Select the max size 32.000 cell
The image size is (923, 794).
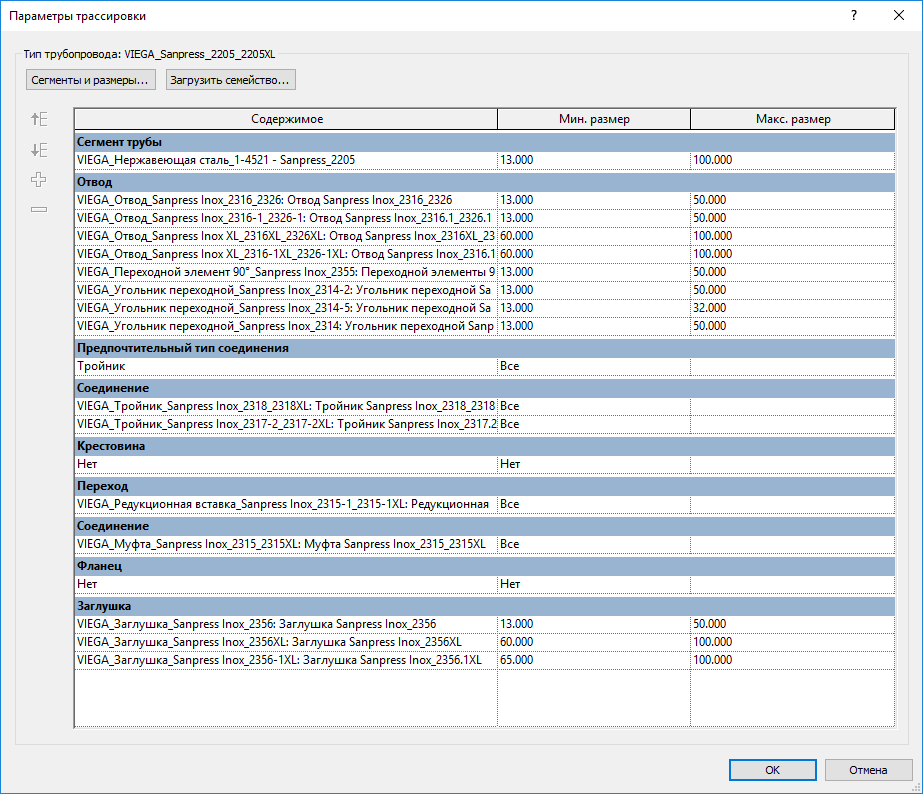pyautogui.click(x=792, y=308)
